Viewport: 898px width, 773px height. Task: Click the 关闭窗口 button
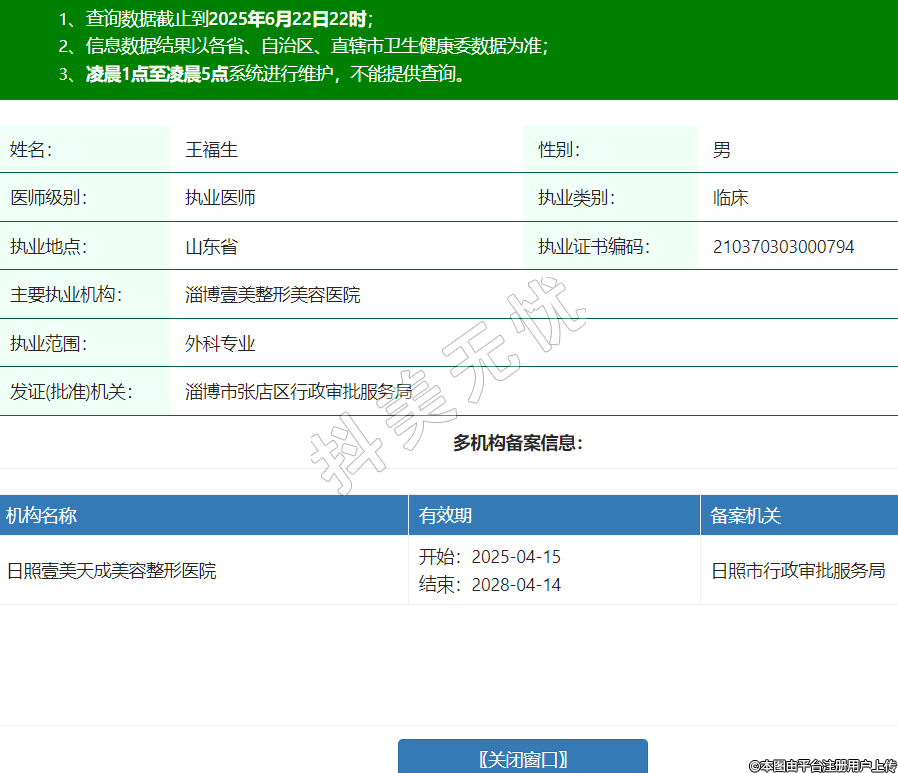click(x=522, y=758)
